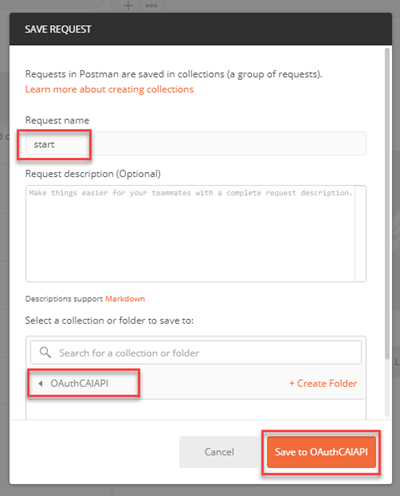The height and width of the screenshot is (496, 400).
Task: Focus the Request description text area
Action: tap(190, 234)
